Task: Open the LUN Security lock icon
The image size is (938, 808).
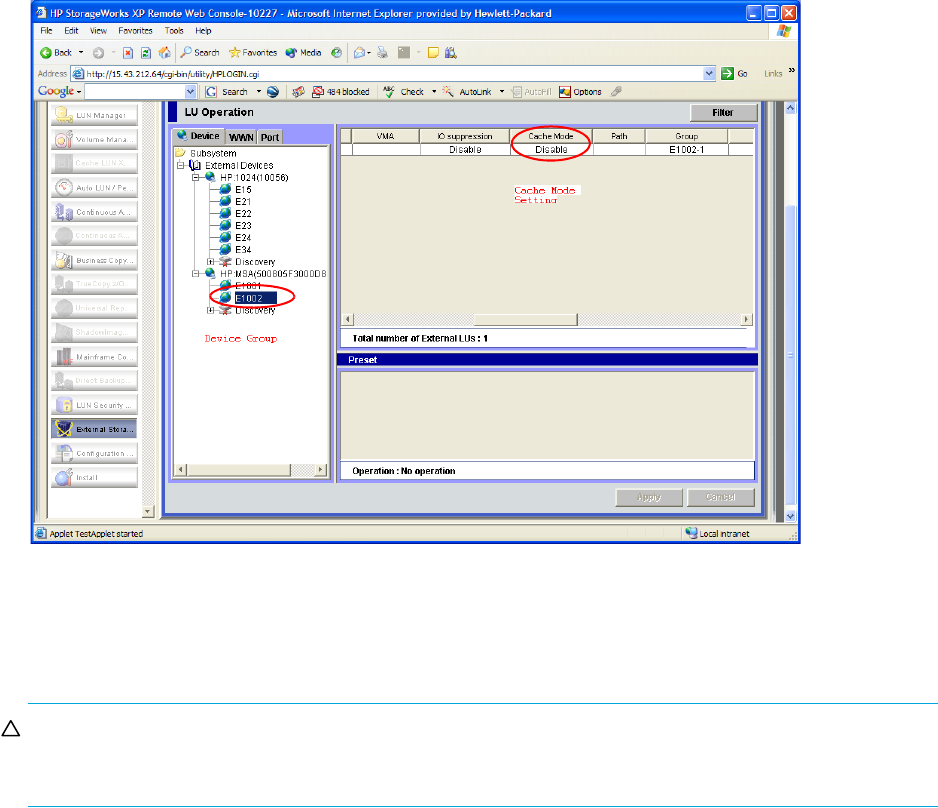Action: (x=66, y=405)
